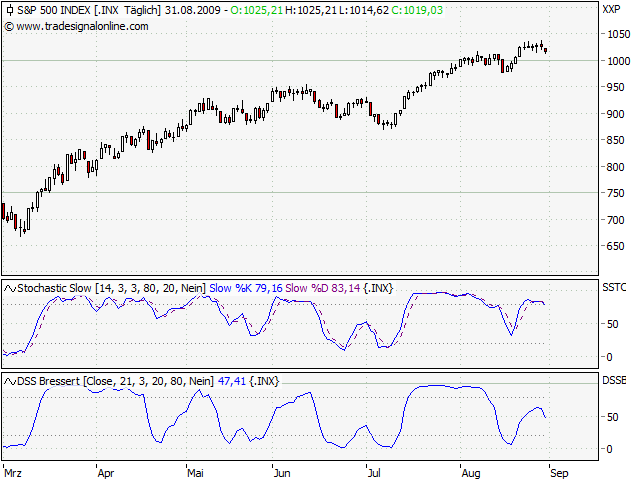
Task: Click the Jun month label on time axis
Action: (282, 473)
